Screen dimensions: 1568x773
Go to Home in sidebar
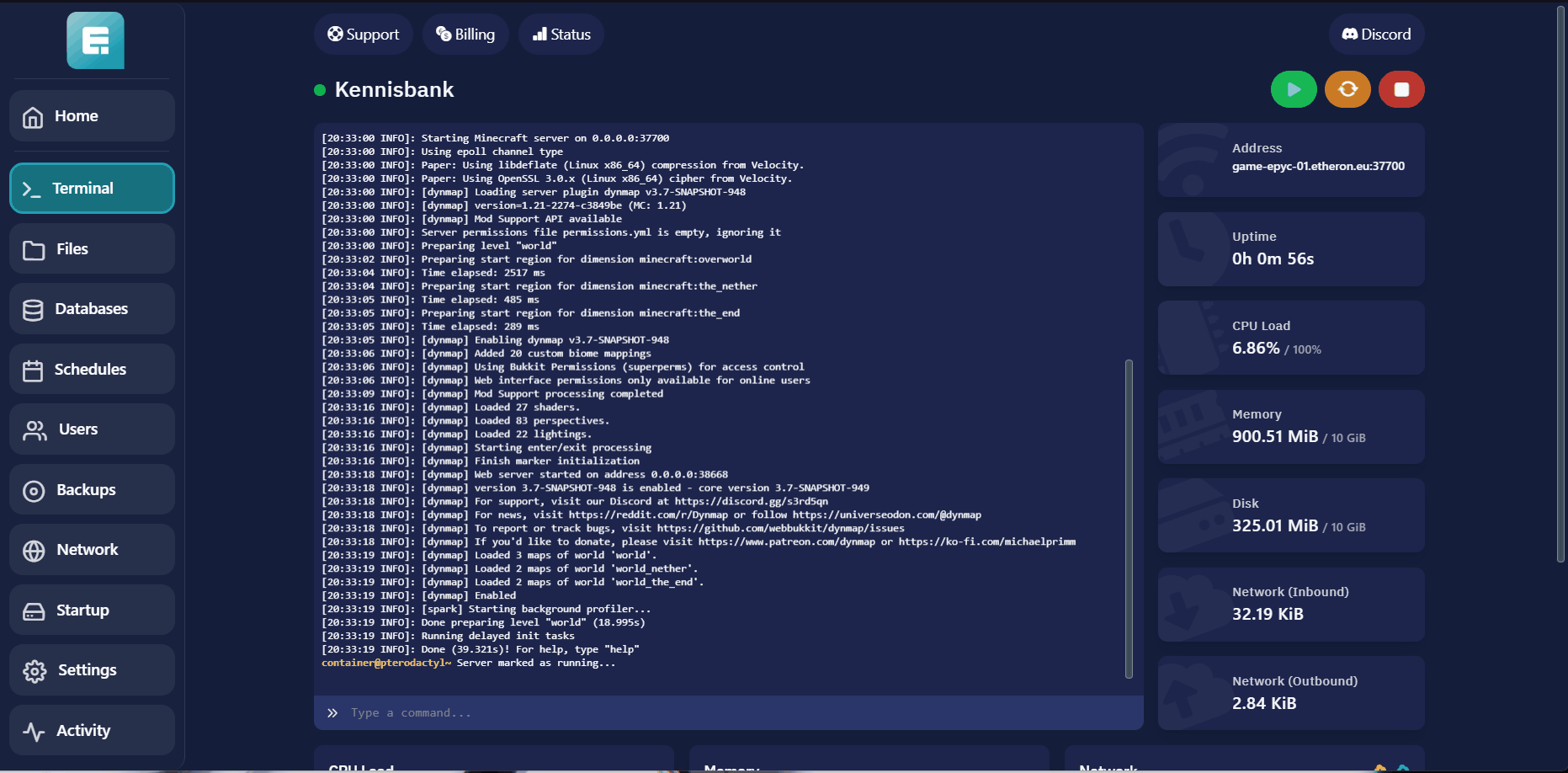point(92,116)
